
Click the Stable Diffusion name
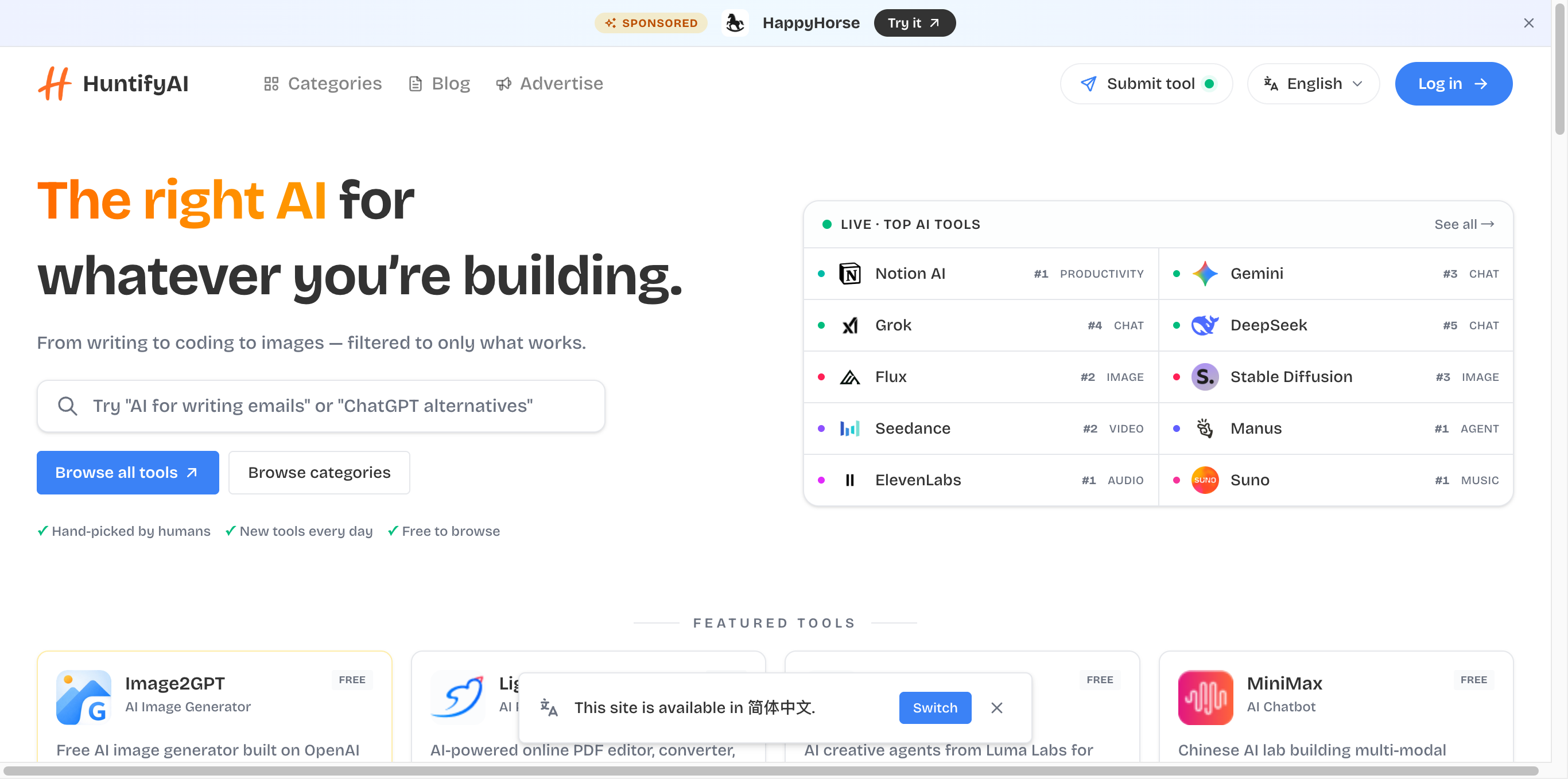coord(1291,377)
